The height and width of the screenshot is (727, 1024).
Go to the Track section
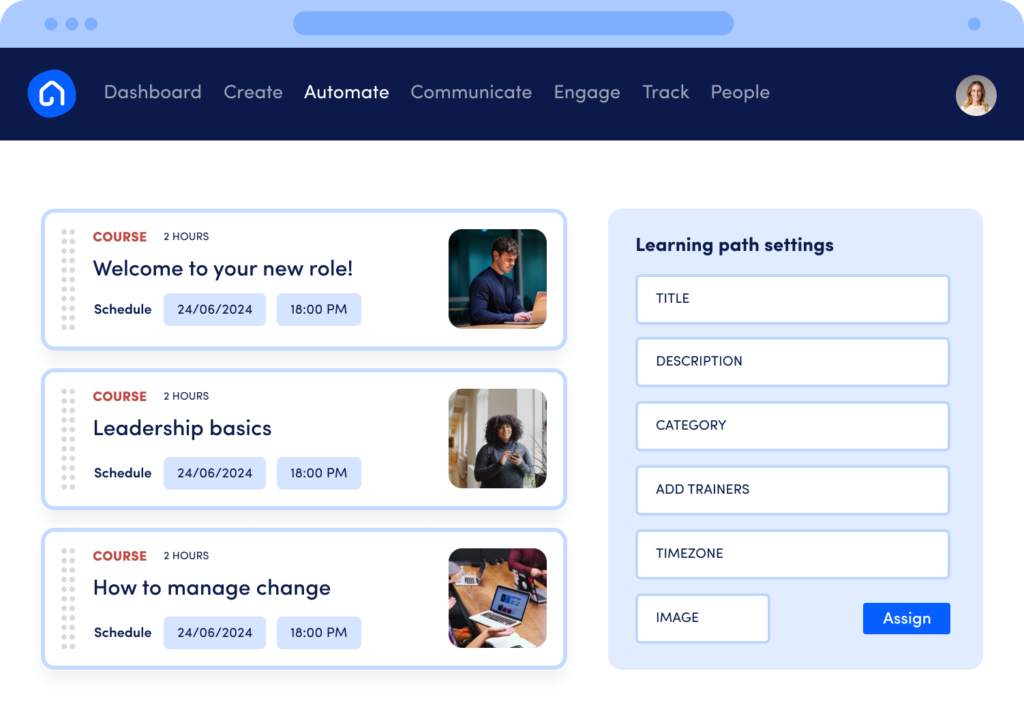tap(665, 92)
